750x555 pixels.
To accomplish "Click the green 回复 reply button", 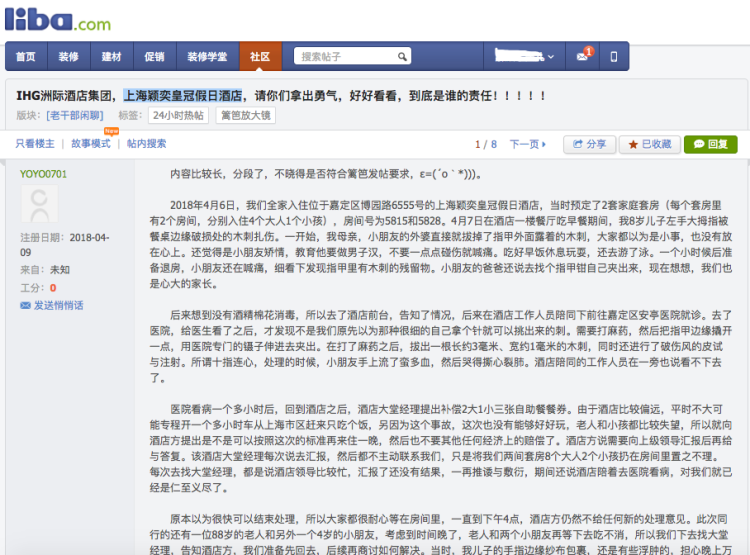I will (x=711, y=144).
